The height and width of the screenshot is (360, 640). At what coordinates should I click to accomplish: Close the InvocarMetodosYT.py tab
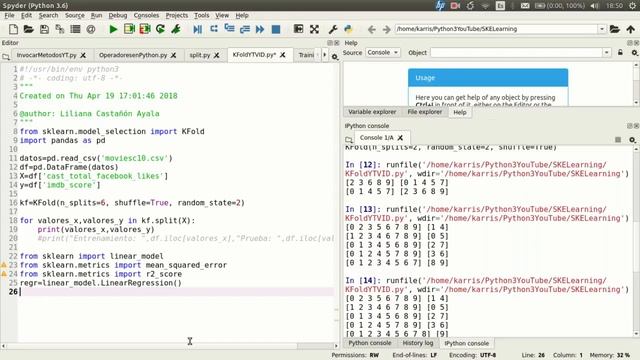(x=83, y=55)
